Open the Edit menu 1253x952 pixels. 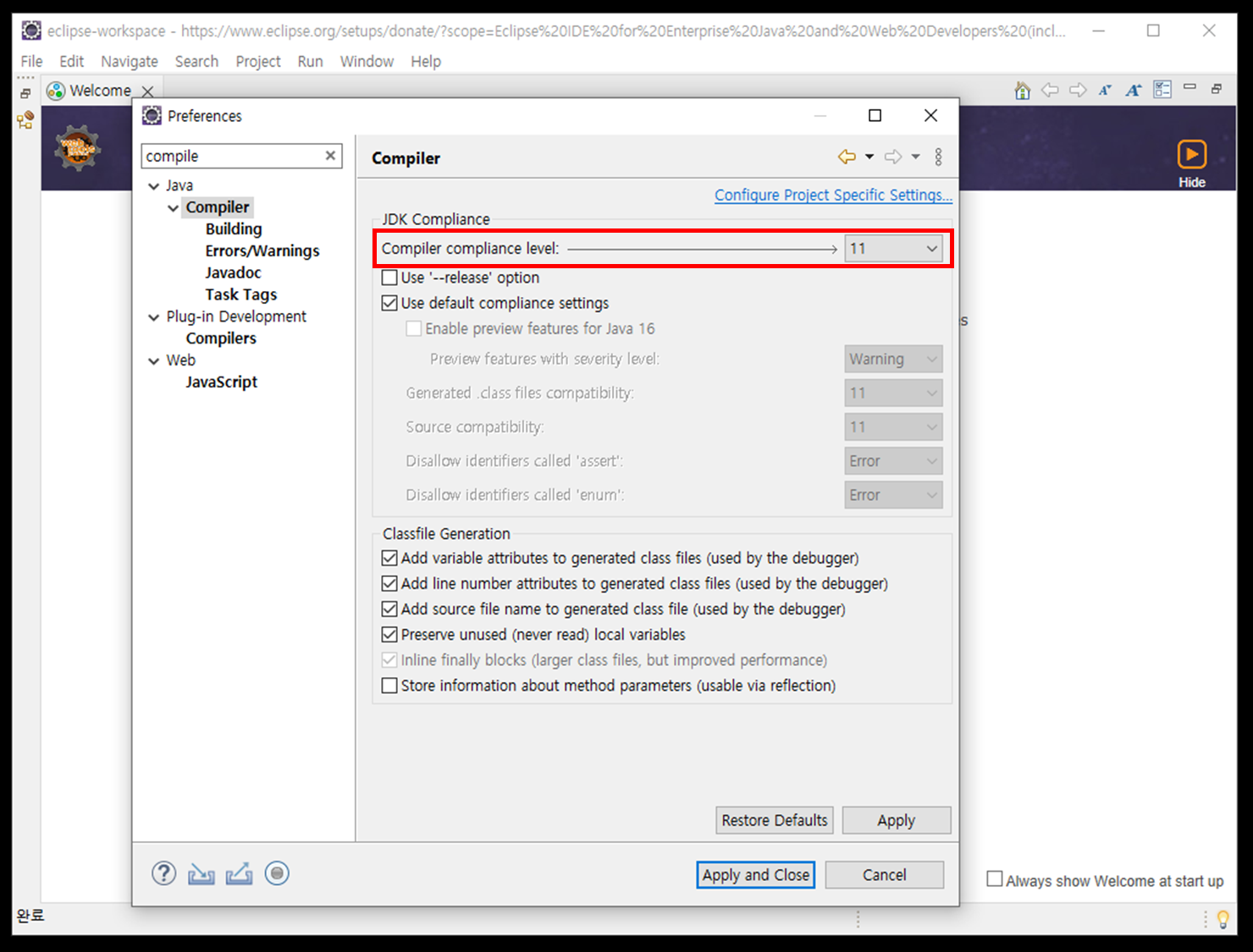(x=71, y=61)
